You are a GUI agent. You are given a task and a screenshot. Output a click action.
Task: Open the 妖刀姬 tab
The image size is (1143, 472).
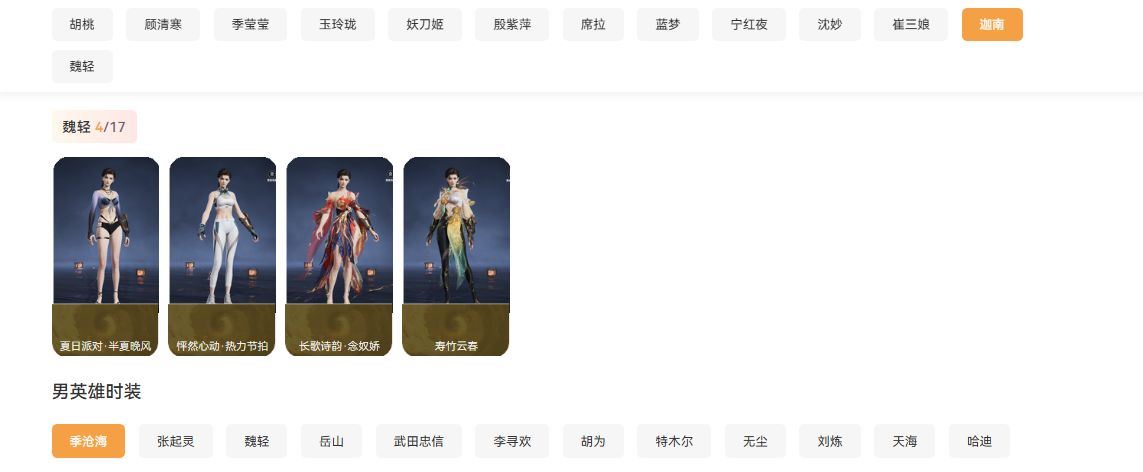425,24
